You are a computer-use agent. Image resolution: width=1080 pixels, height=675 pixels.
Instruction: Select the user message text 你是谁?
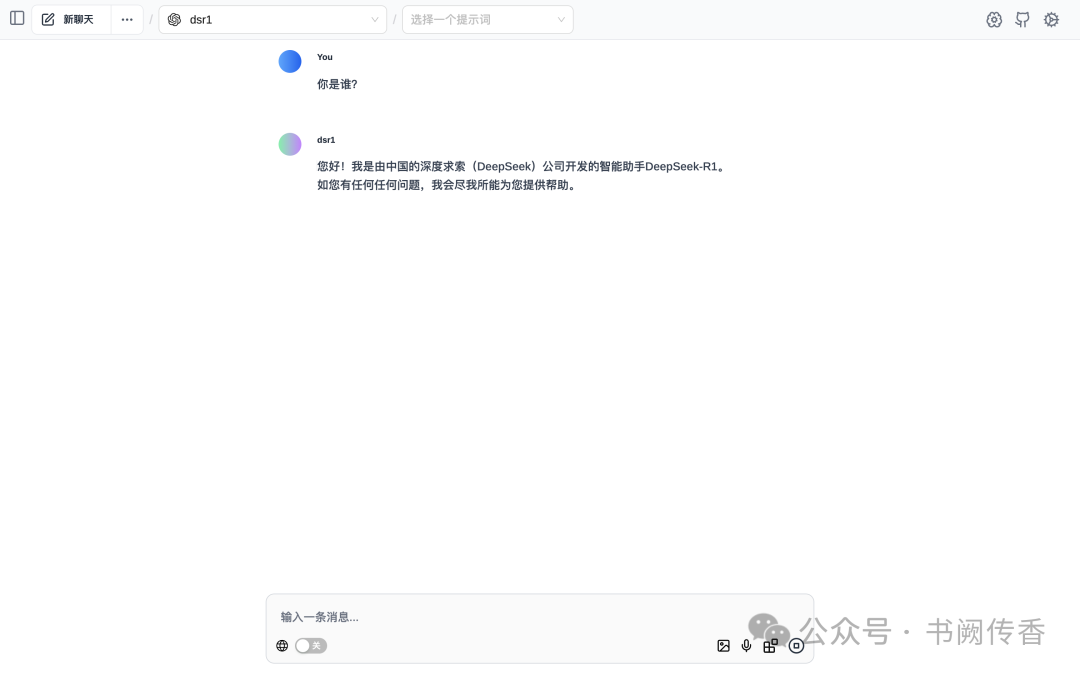pos(338,84)
